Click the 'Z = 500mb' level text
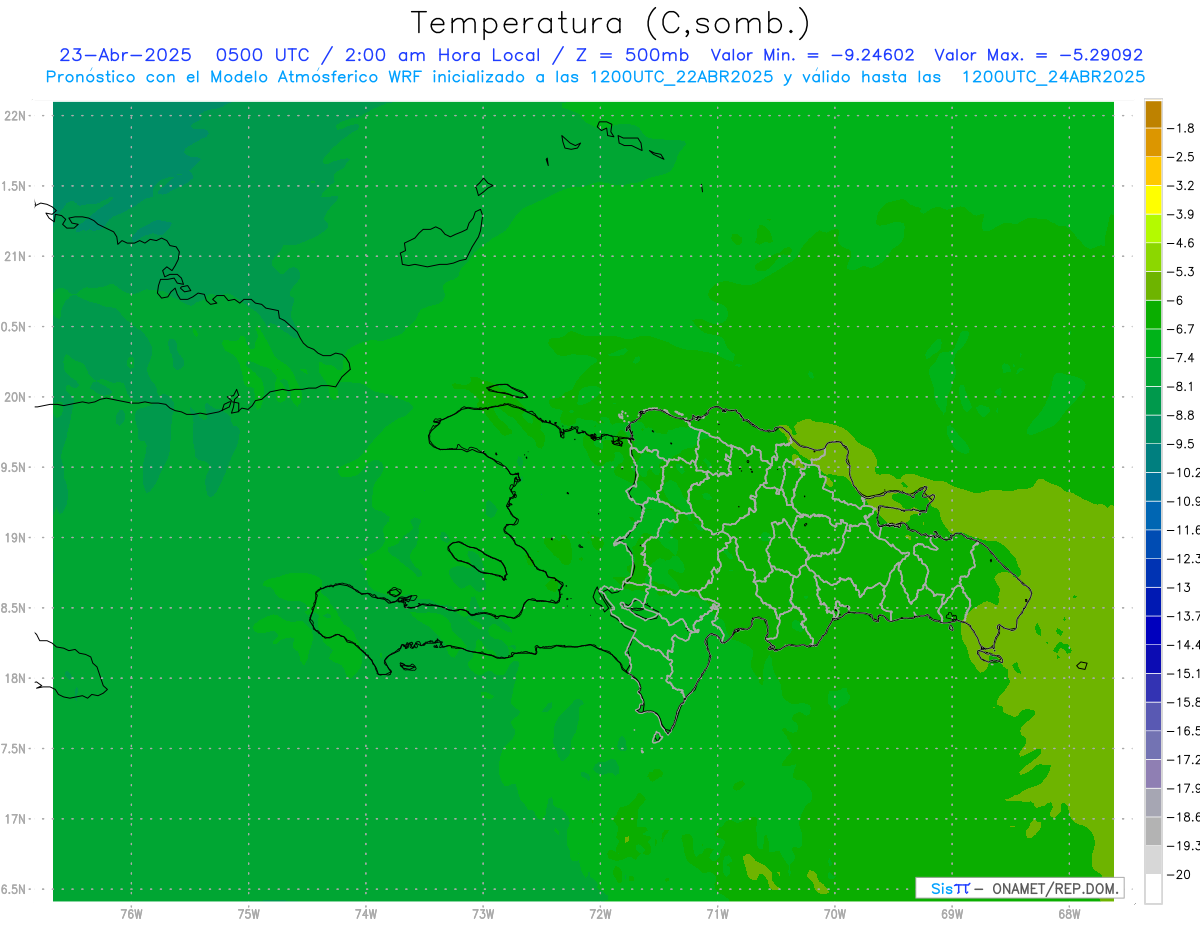This screenshot has width=1200, height=927. [635, 55]
